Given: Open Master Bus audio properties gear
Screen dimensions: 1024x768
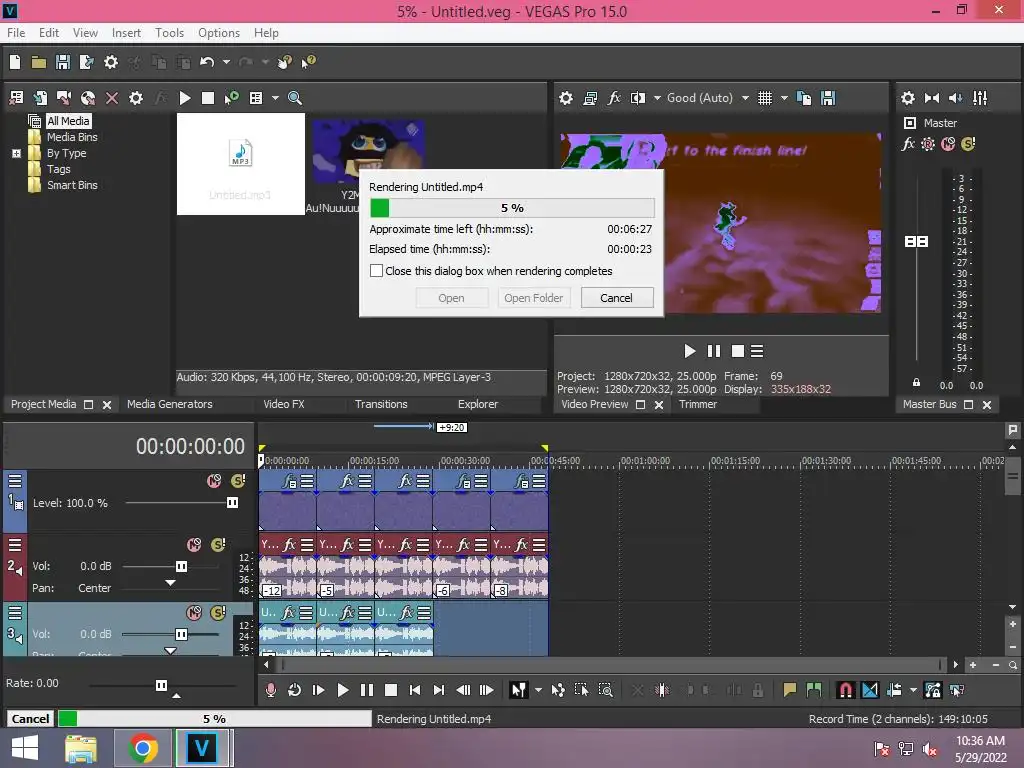Looking at the screenshot, I should click(x=908, y=98).
